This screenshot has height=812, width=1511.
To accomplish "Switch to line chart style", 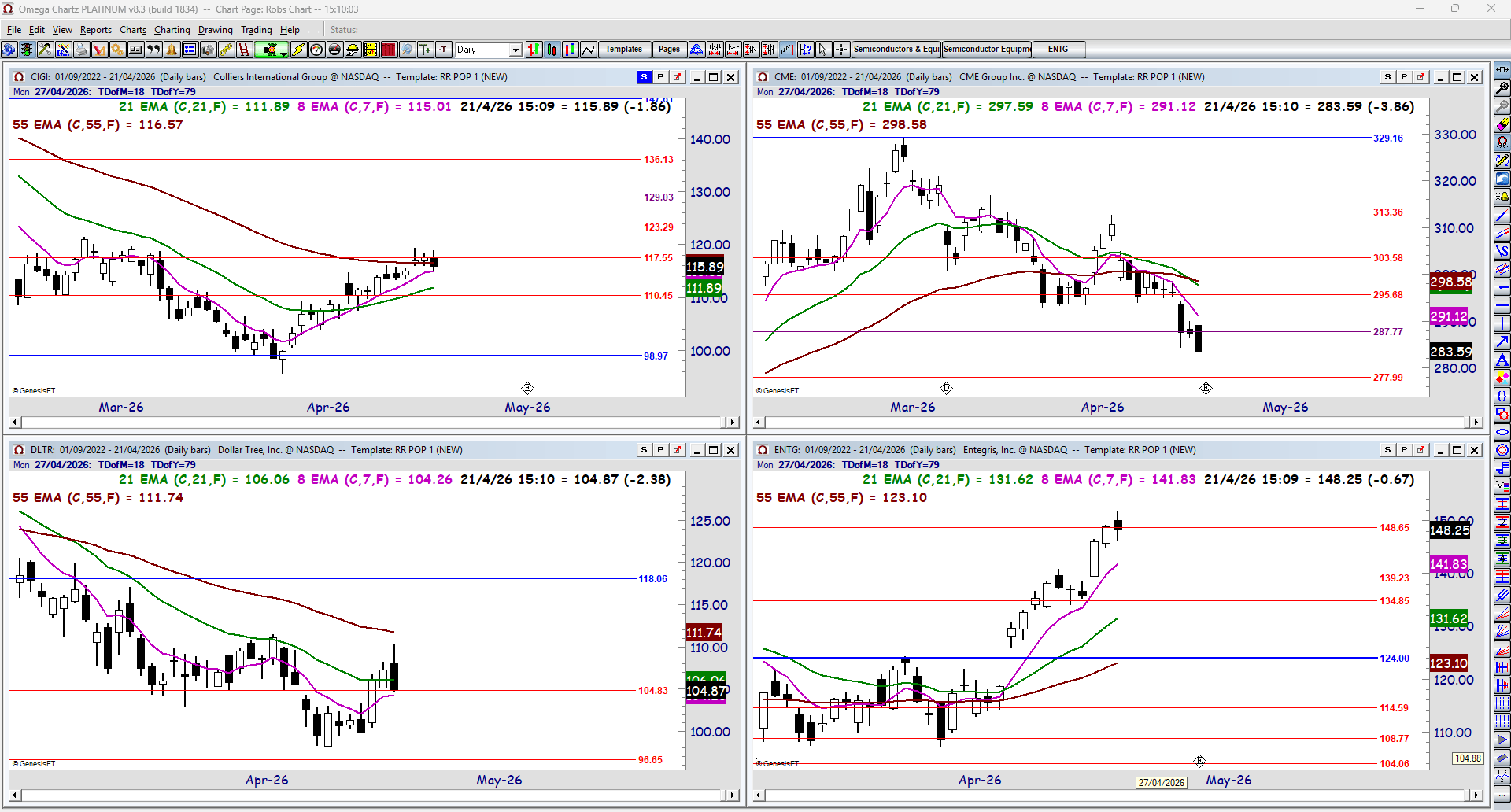I will [589, 50].
